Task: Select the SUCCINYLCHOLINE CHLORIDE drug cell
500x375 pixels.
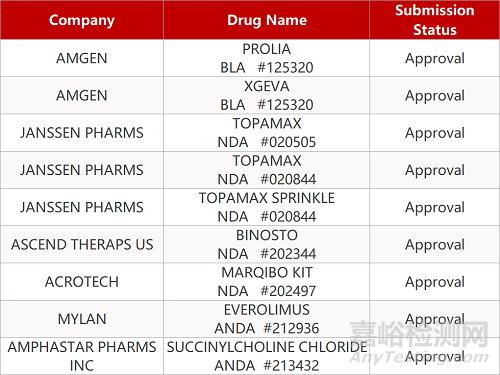Action: (x=267, y=356)
